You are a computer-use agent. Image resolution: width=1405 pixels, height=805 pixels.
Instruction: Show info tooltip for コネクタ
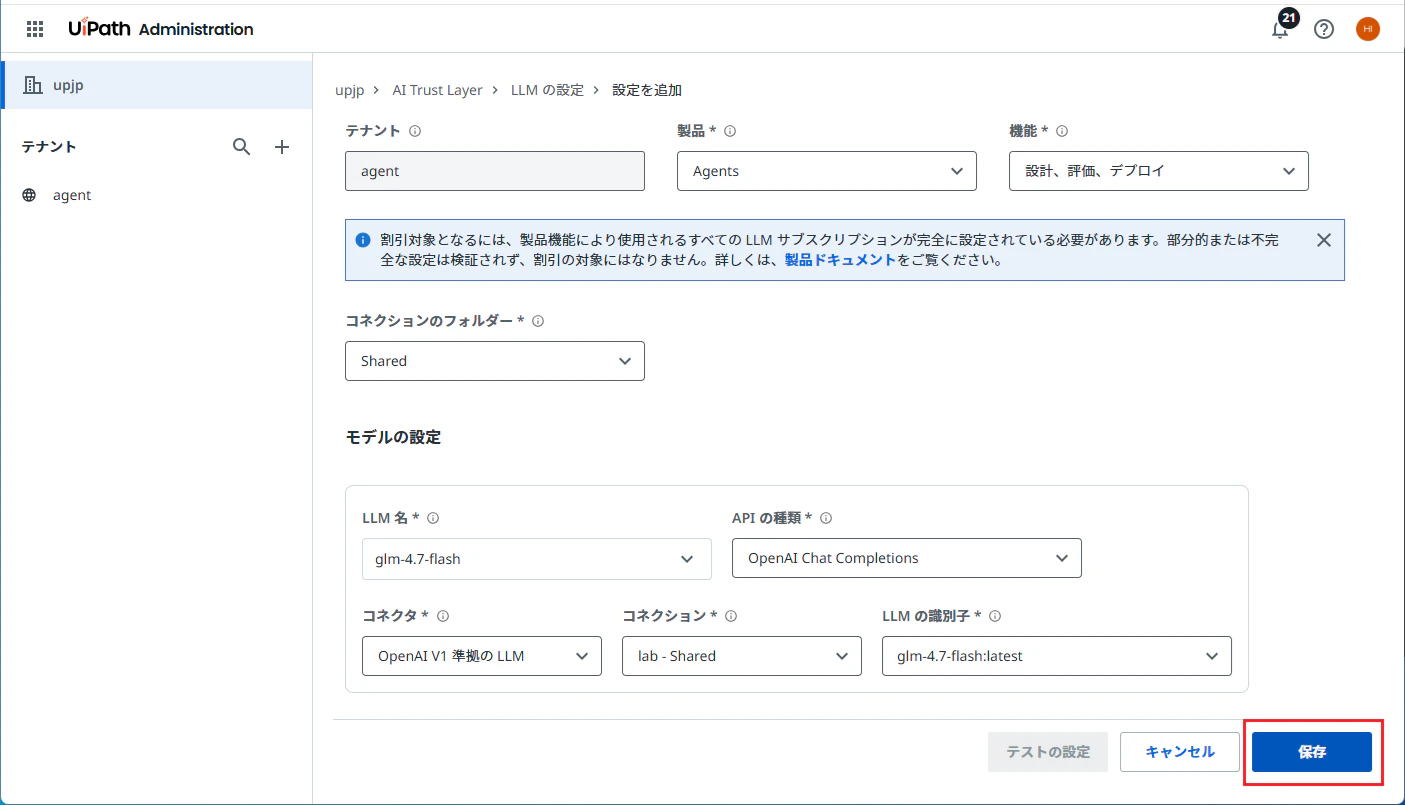[443, 616]
